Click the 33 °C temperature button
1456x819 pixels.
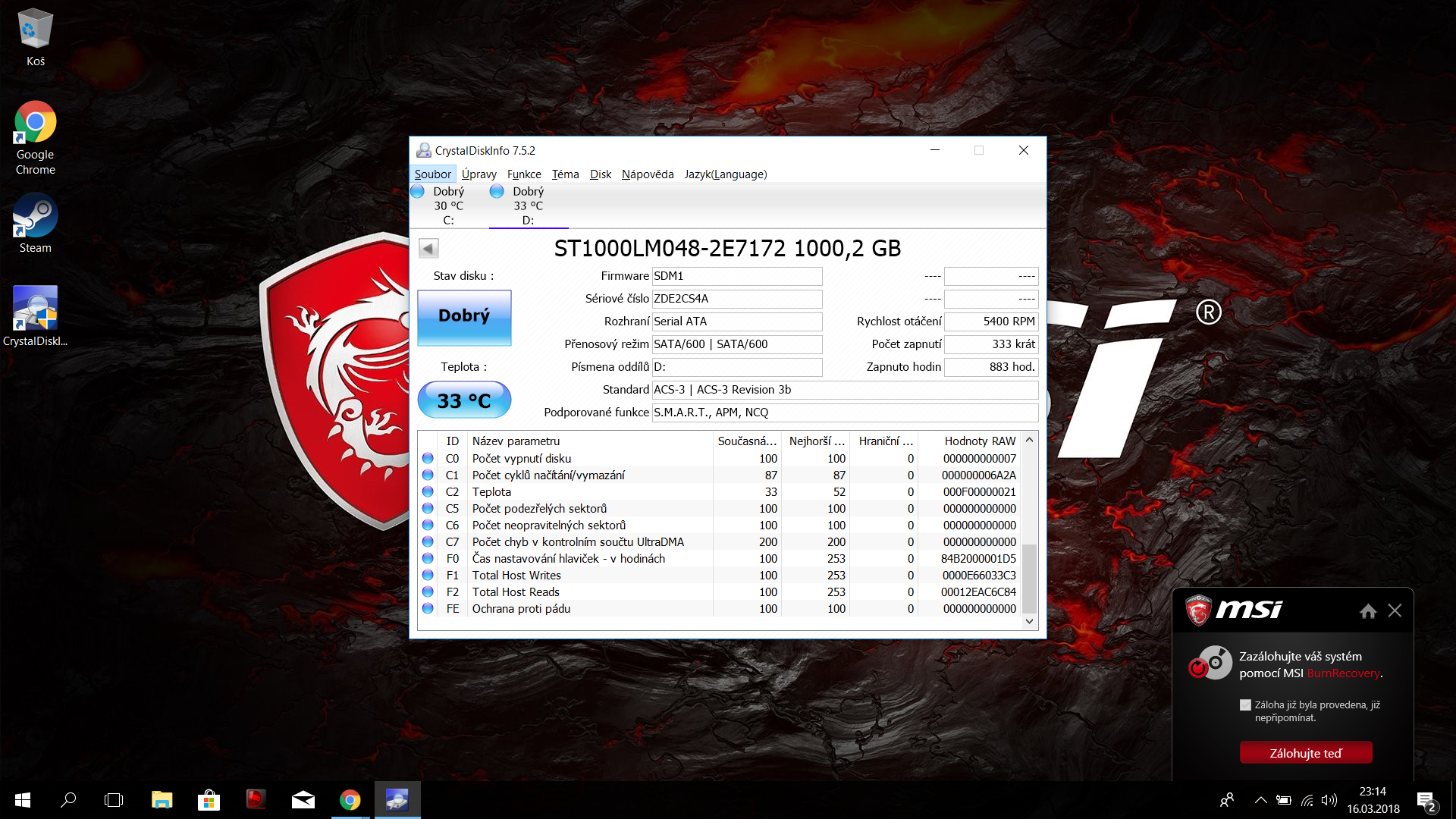[x=464, y=400]
